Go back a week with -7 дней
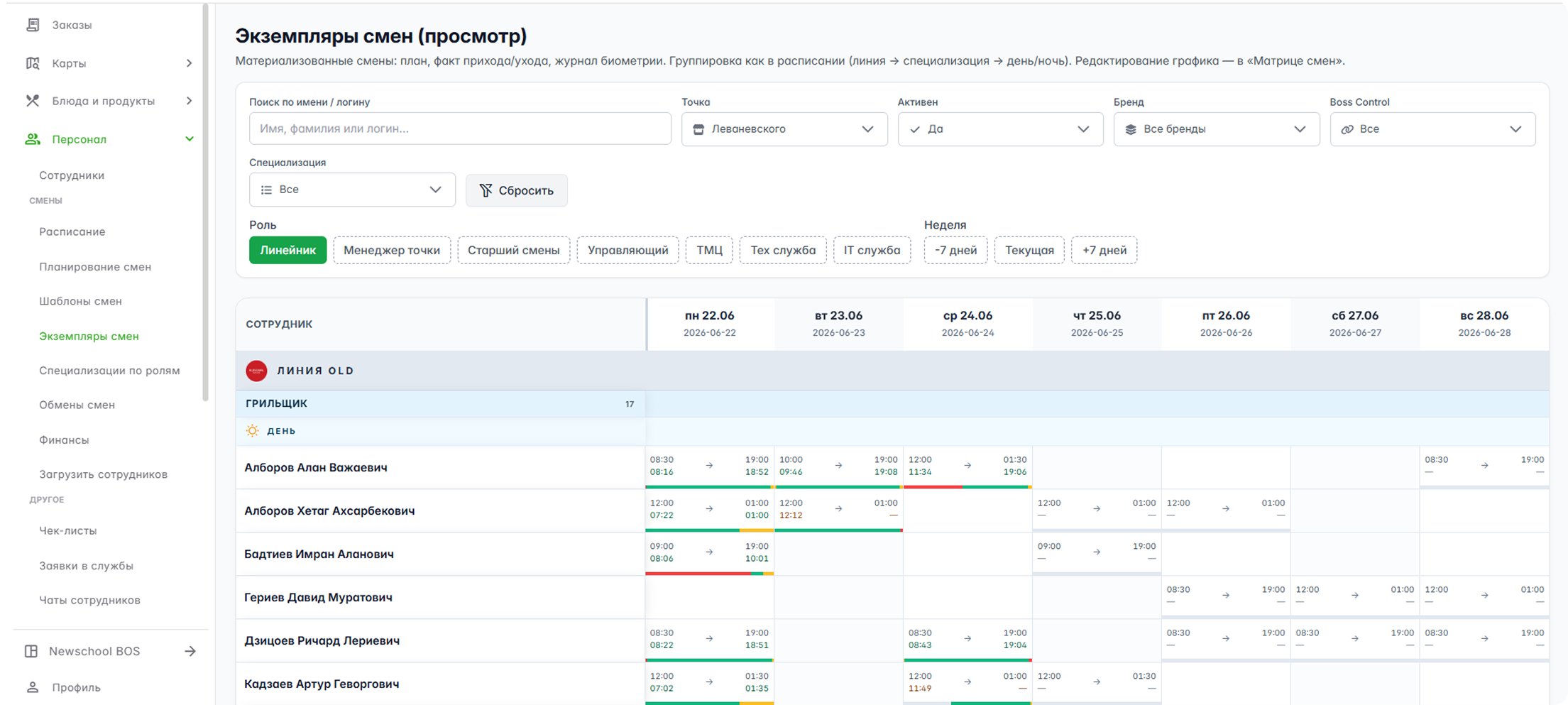Screen dimensions: 1568x705 [x=955, y=250]
